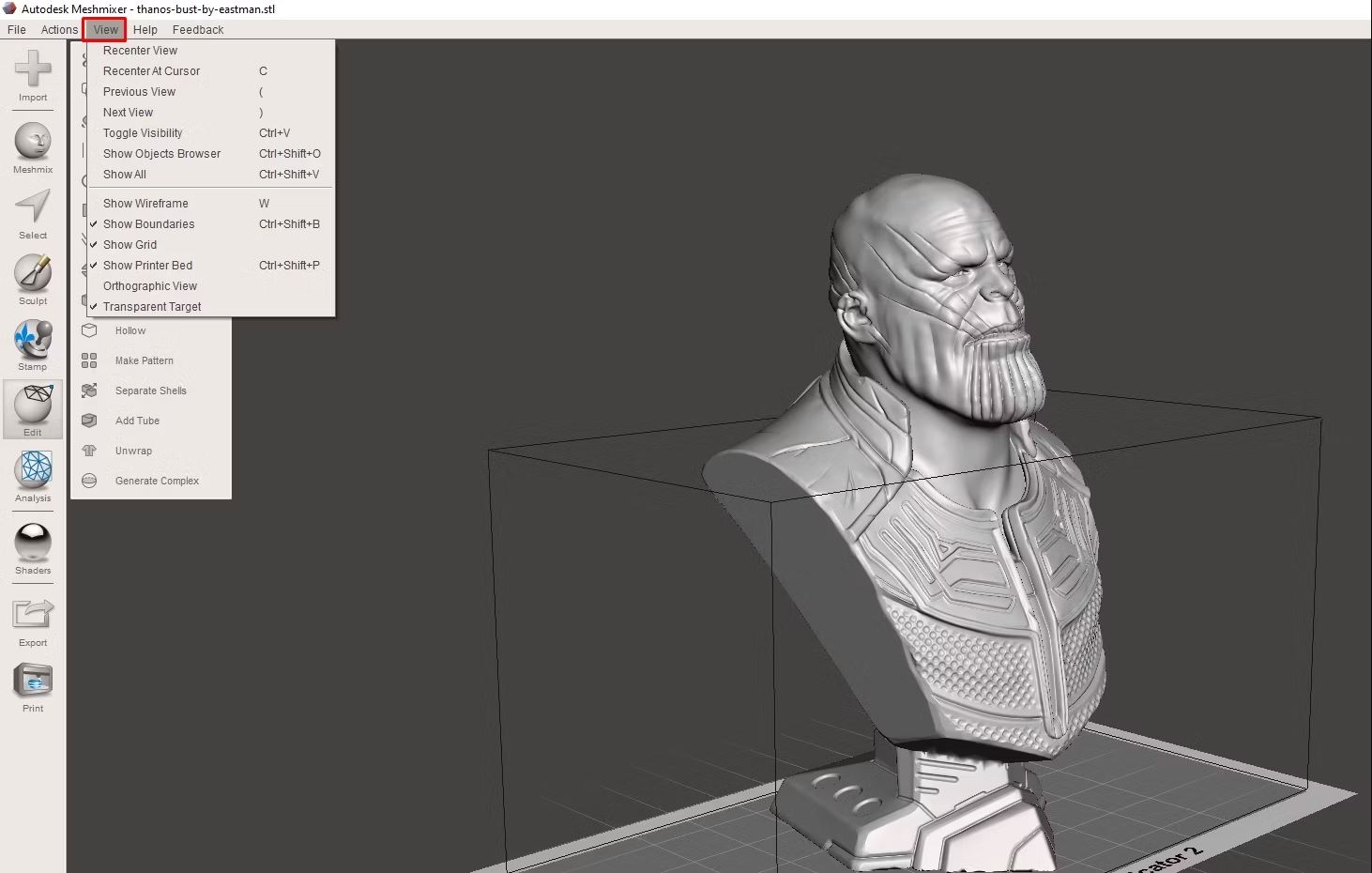Open the Help menu

pos(145,30)
